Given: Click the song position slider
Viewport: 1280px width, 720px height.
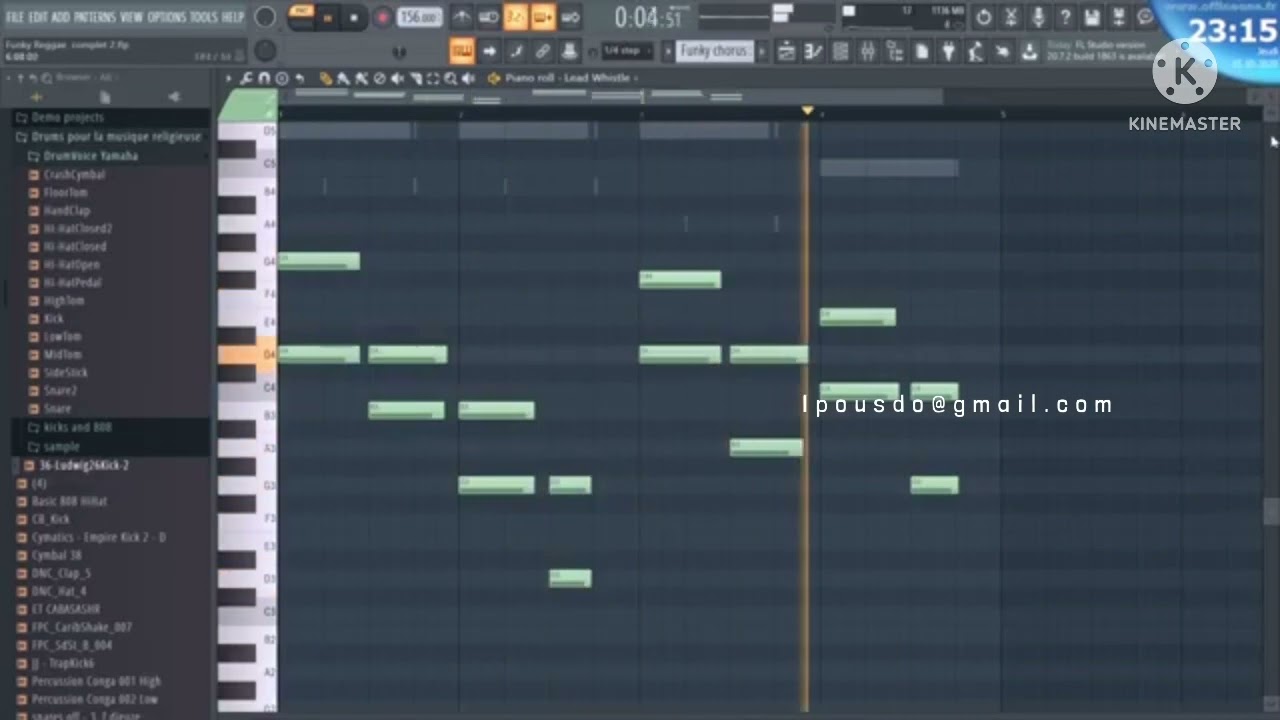Looking at the screenshot, I should click(x=733, y=17).
